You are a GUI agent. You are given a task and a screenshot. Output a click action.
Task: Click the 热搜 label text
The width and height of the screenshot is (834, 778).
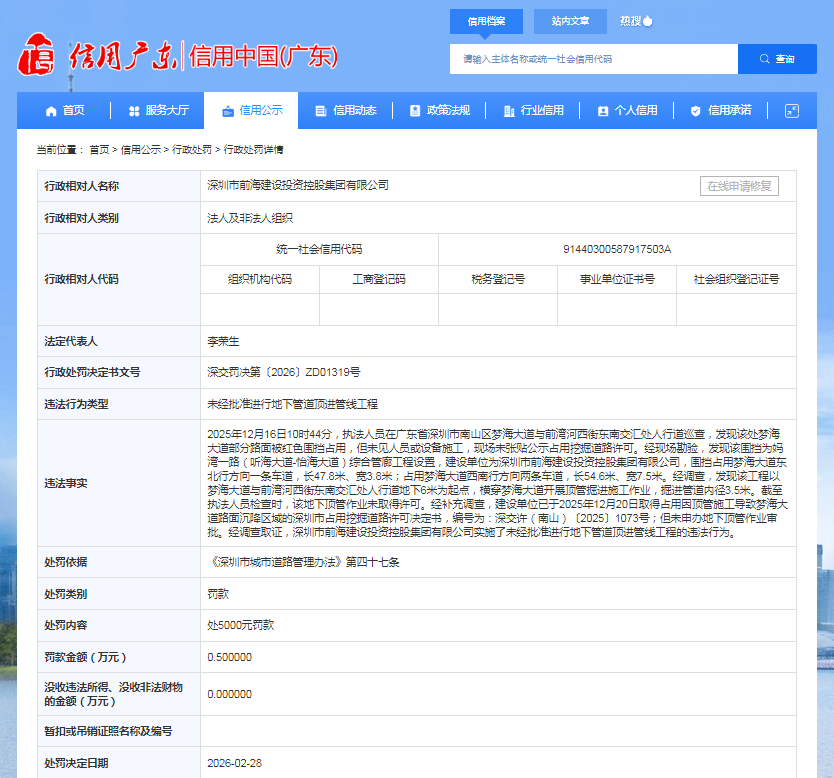[x=630, y=20]
